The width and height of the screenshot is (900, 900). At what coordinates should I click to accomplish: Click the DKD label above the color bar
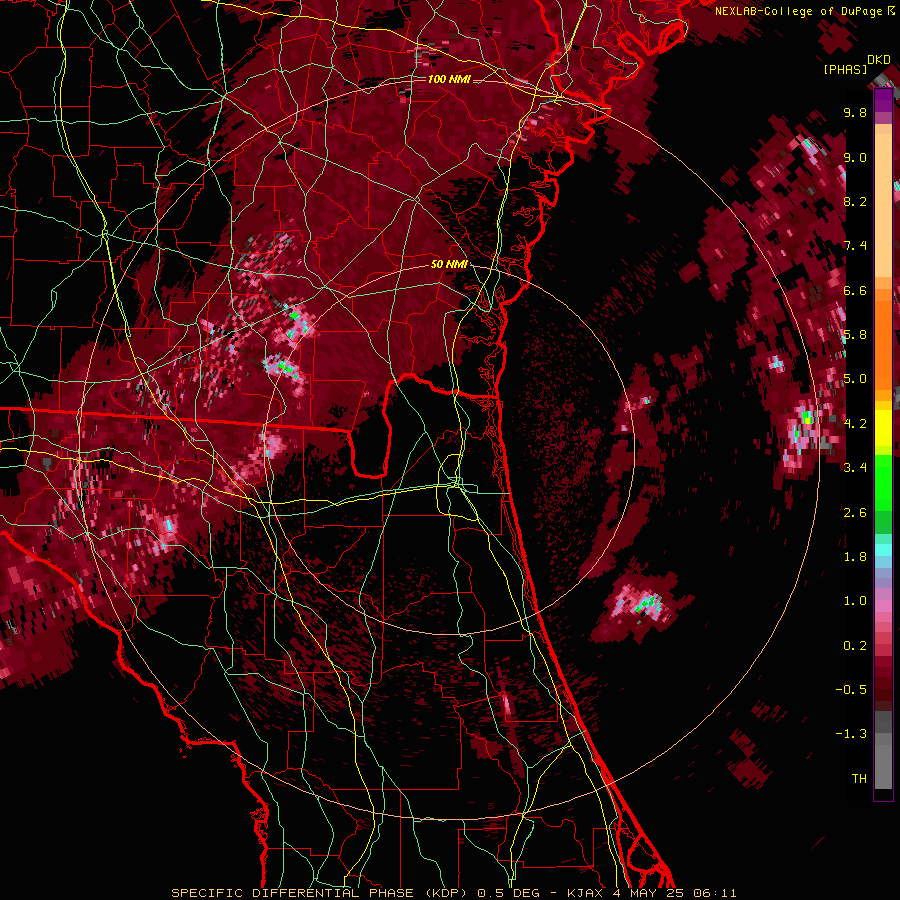click(879, 60)
